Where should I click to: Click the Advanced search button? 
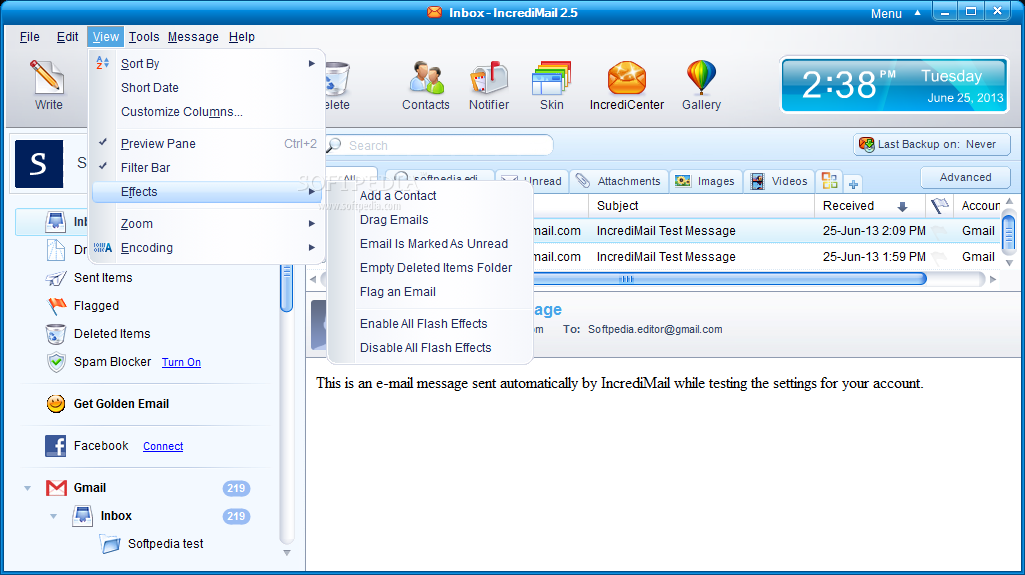pyautogui.click(x=965, y=177)
